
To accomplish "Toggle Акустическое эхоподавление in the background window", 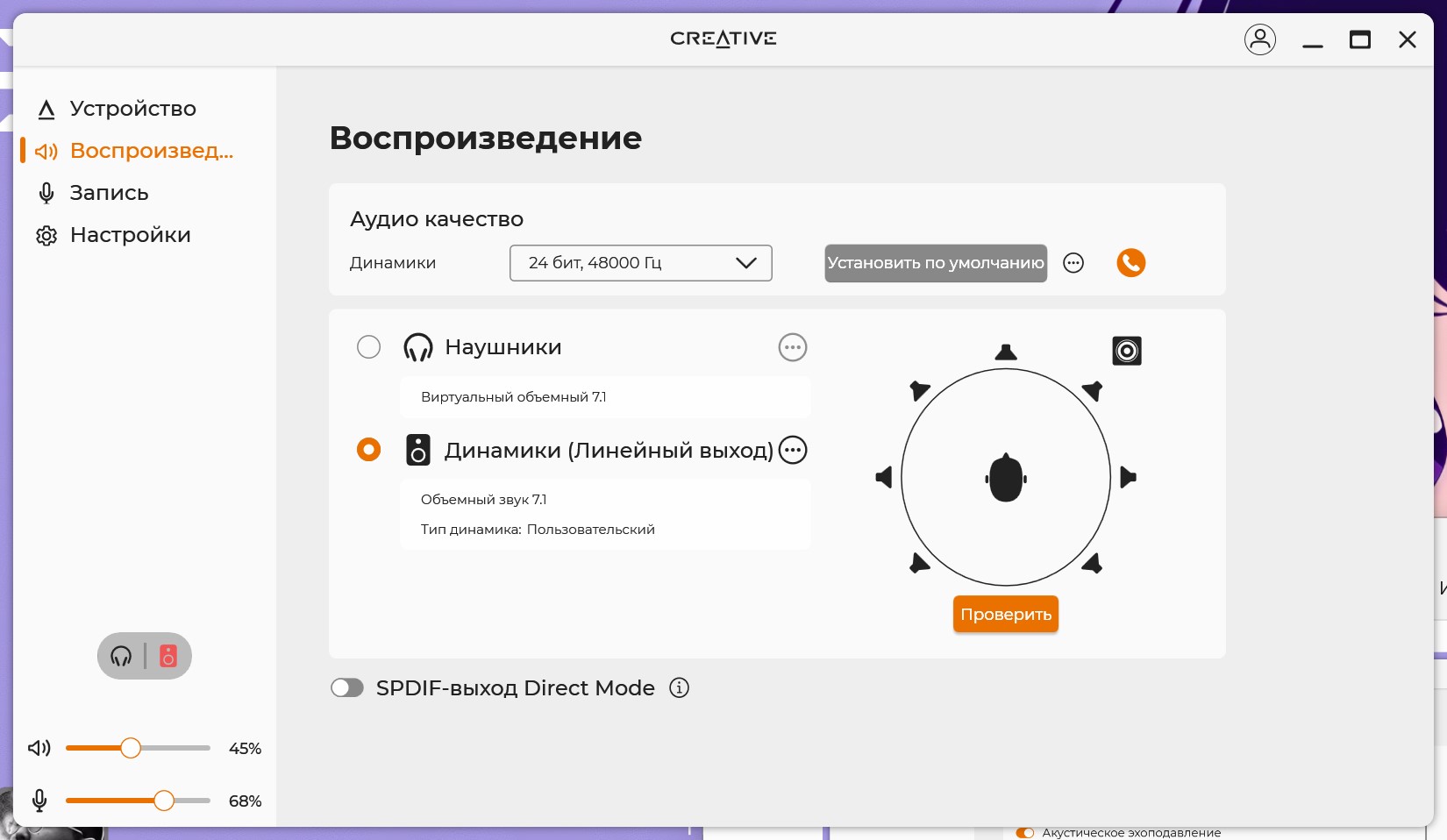I will 1024,833.
